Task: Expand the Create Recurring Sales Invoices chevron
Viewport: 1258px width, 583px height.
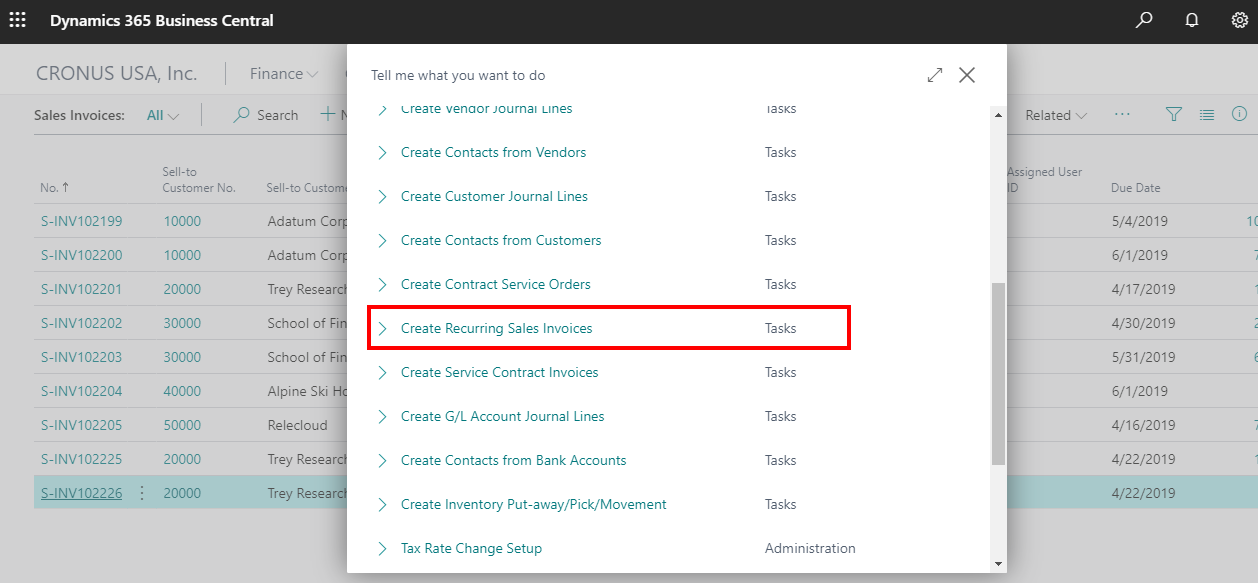Action: [382, 329]
